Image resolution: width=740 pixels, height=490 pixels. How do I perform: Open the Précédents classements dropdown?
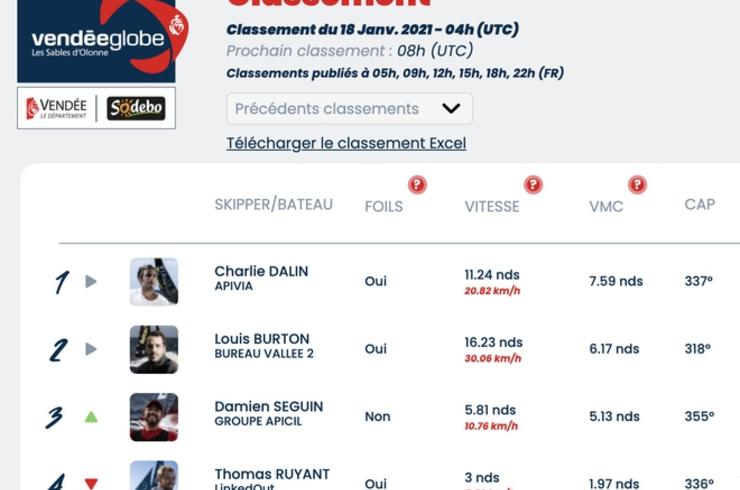(349, 108)
